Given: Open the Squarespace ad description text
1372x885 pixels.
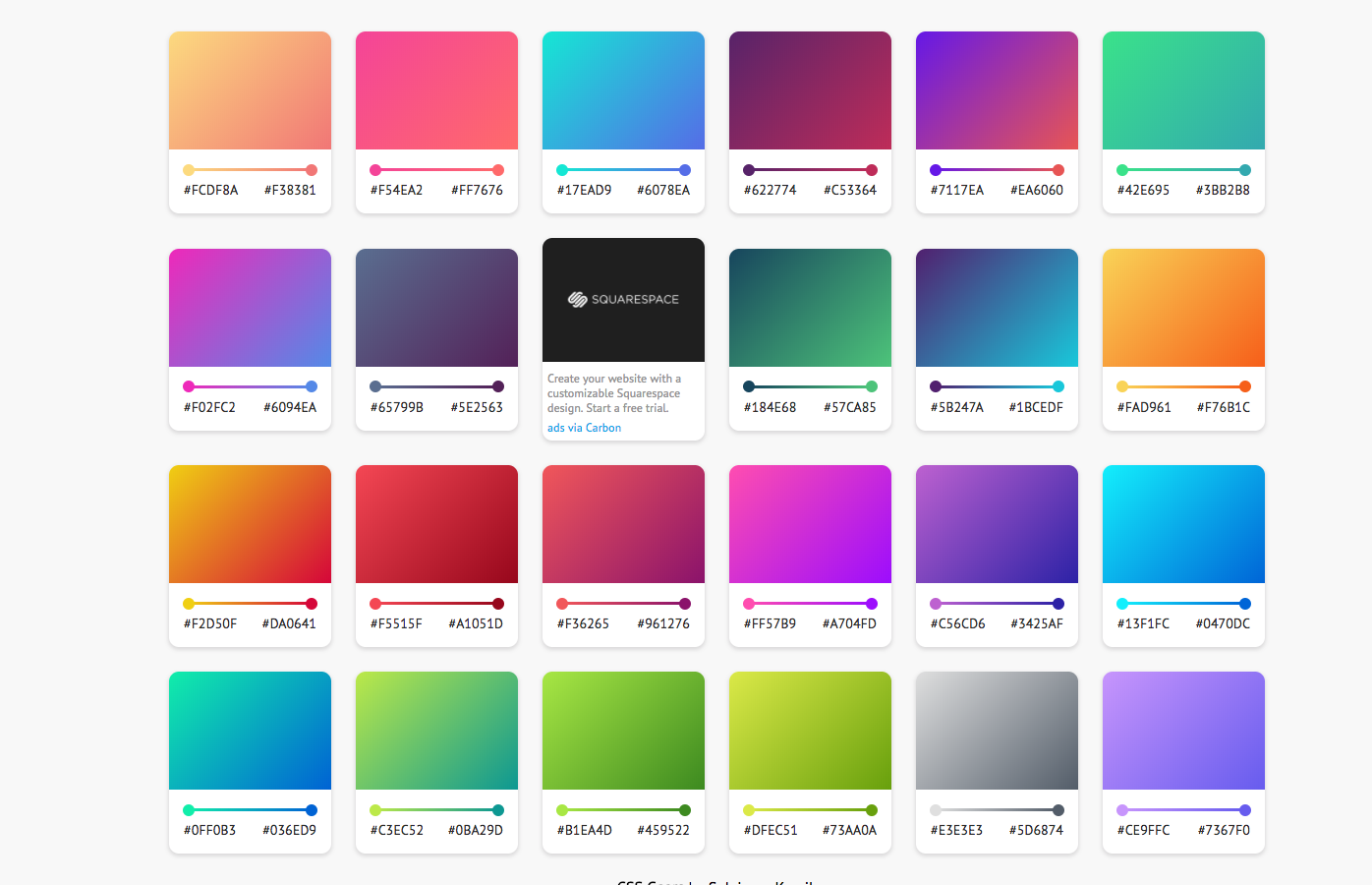Looking at the screenshot, I should click(614, 393).
